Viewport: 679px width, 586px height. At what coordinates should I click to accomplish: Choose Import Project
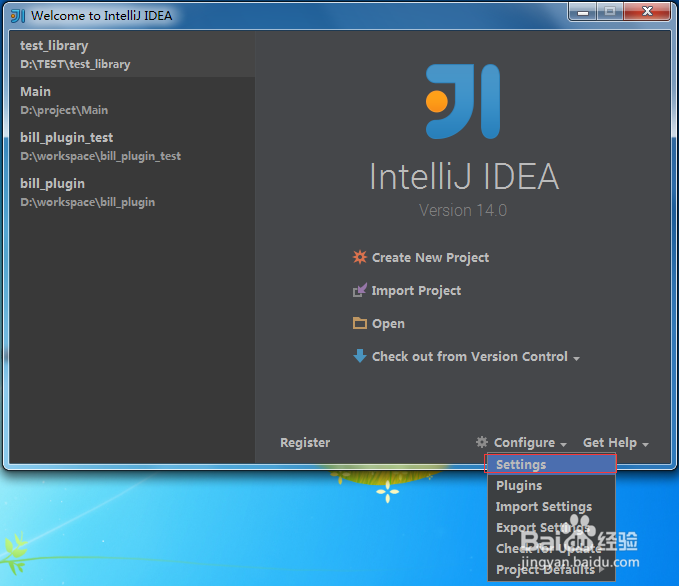pos(416,291)
